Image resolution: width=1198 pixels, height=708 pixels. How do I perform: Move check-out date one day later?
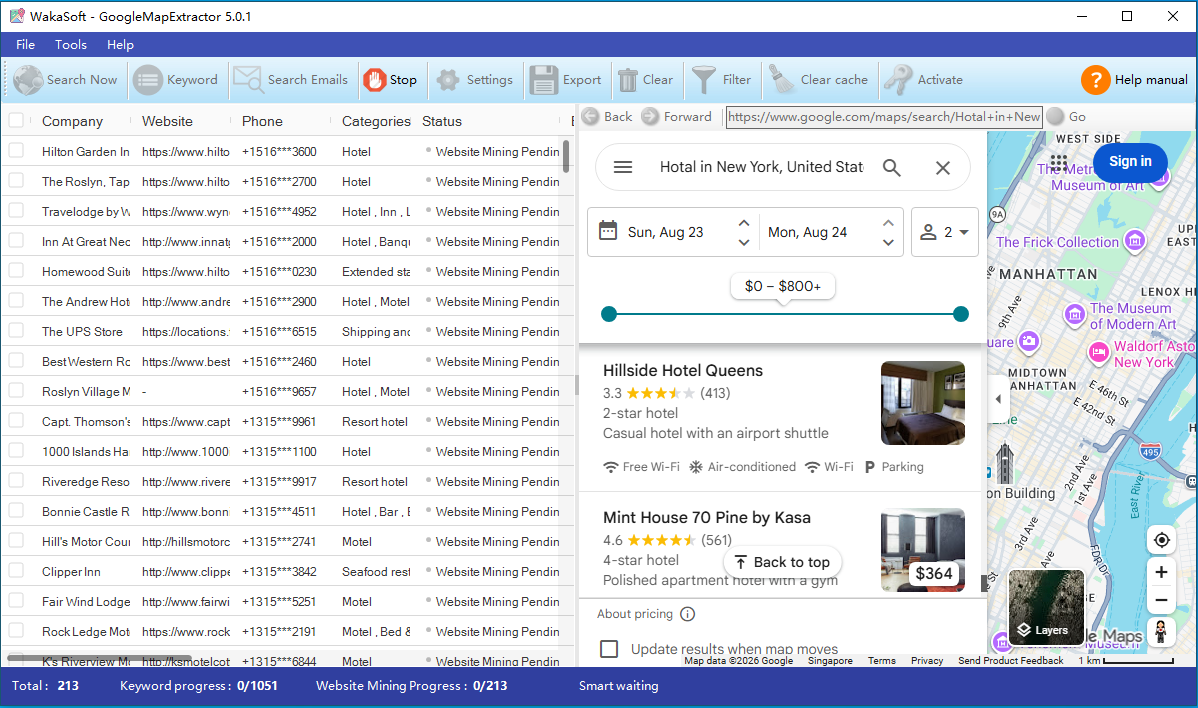(x=888, y=222)
